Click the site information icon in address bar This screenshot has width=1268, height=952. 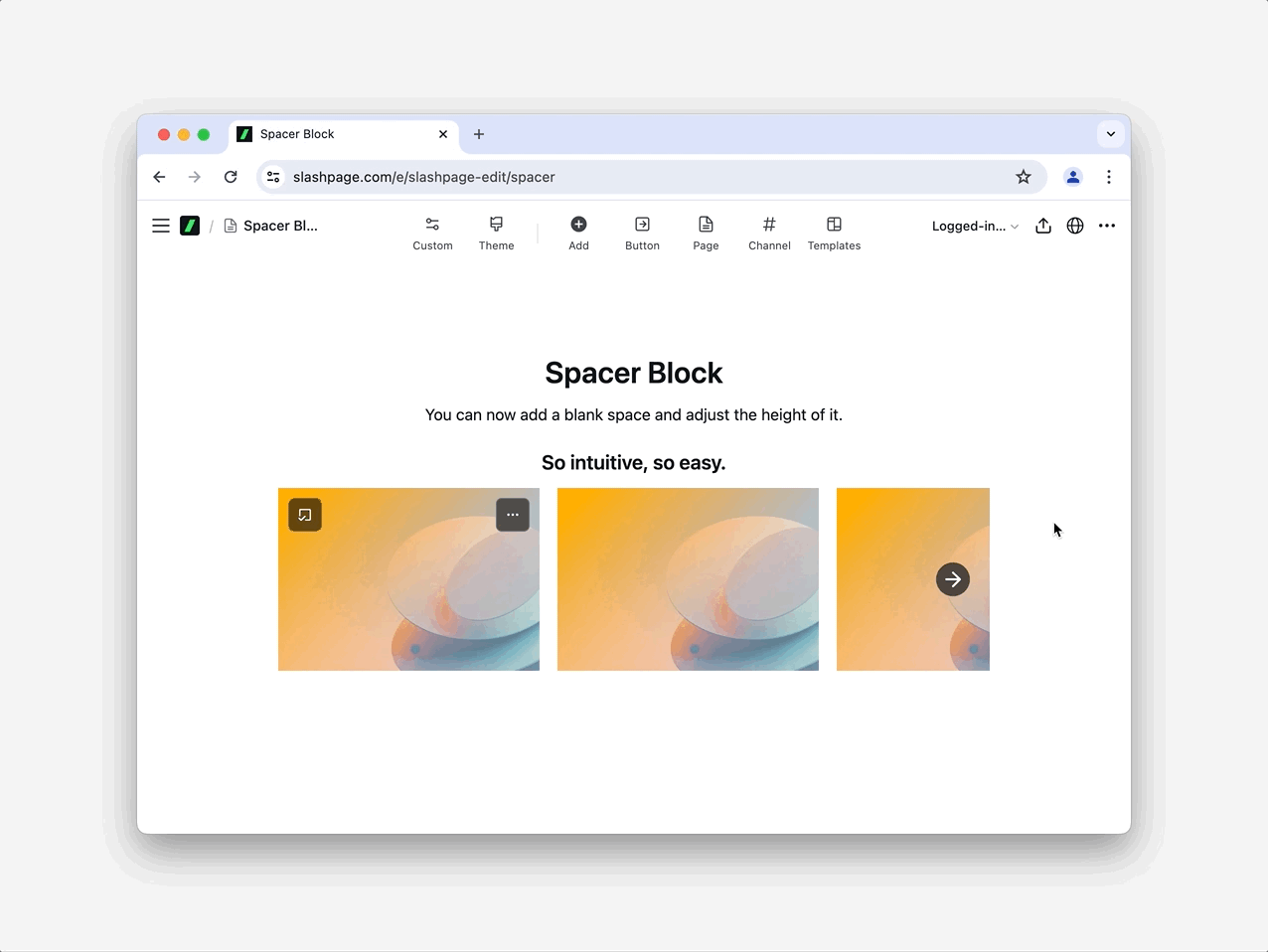click(x=273, y=177)
